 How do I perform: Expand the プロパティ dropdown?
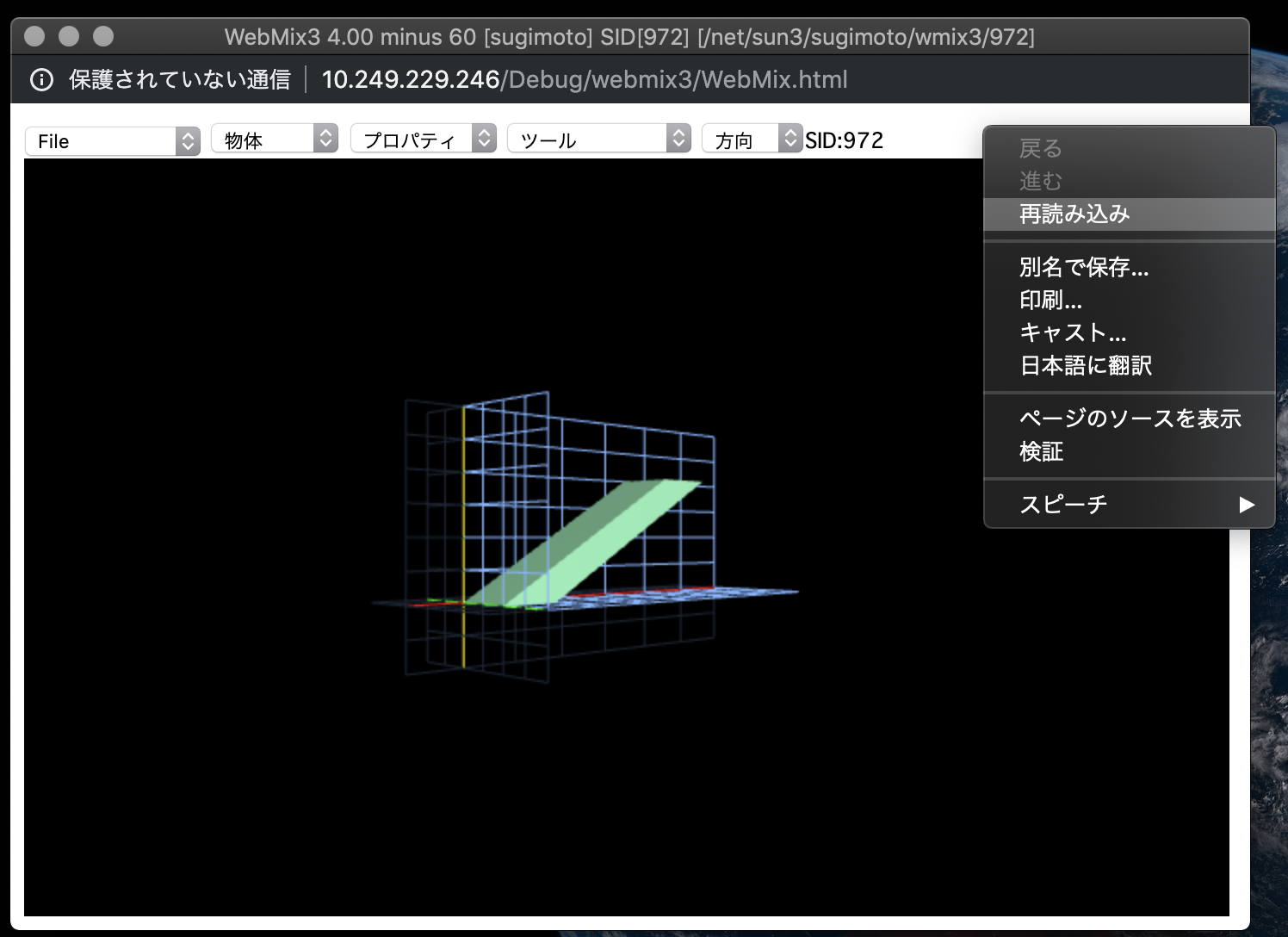point(424,140)
